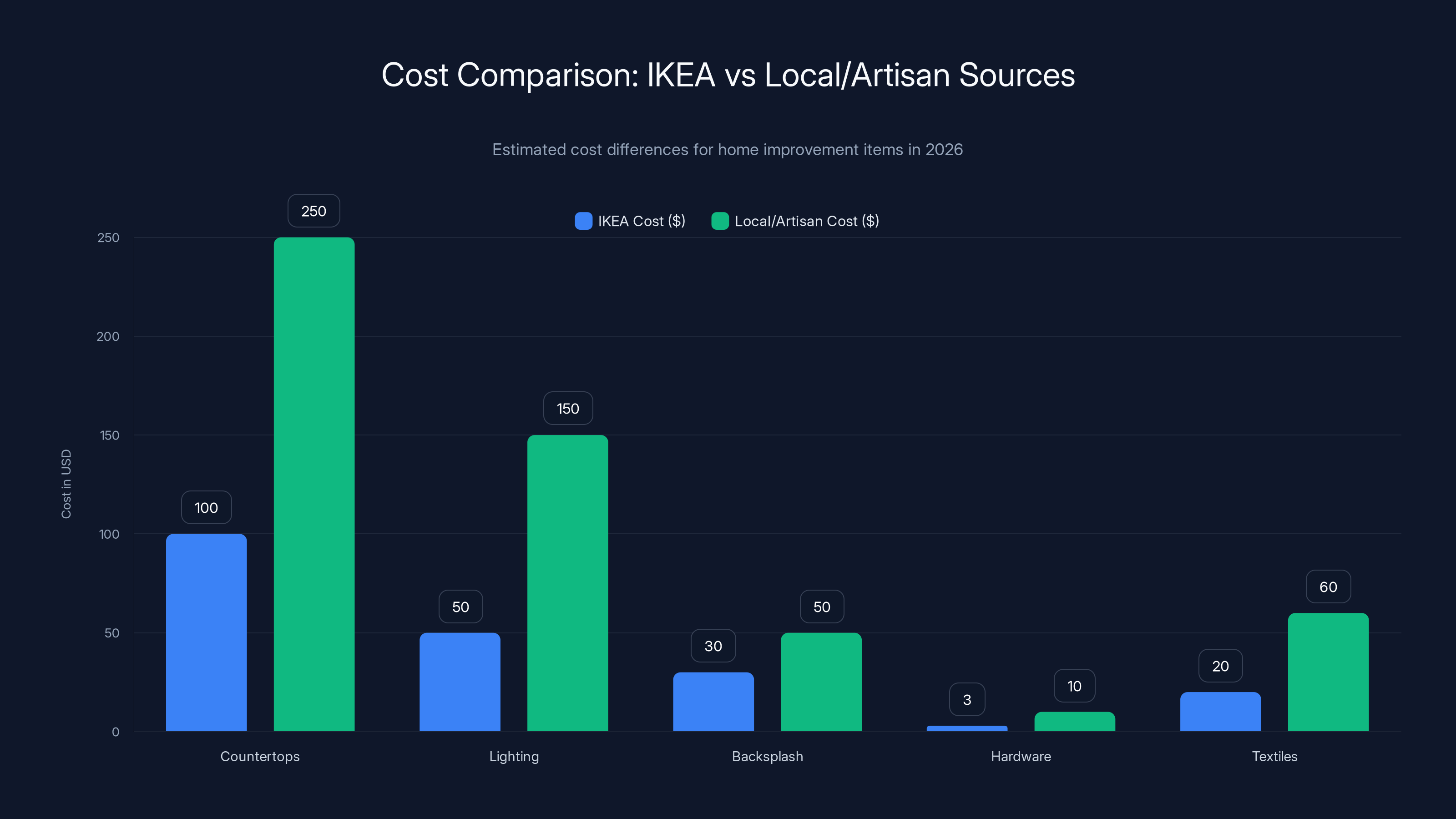Click the blue Backsplash IKEA bar
The width and height of the screenshot is (1456, 819).
pyautogui.click(x=713, y=702)
